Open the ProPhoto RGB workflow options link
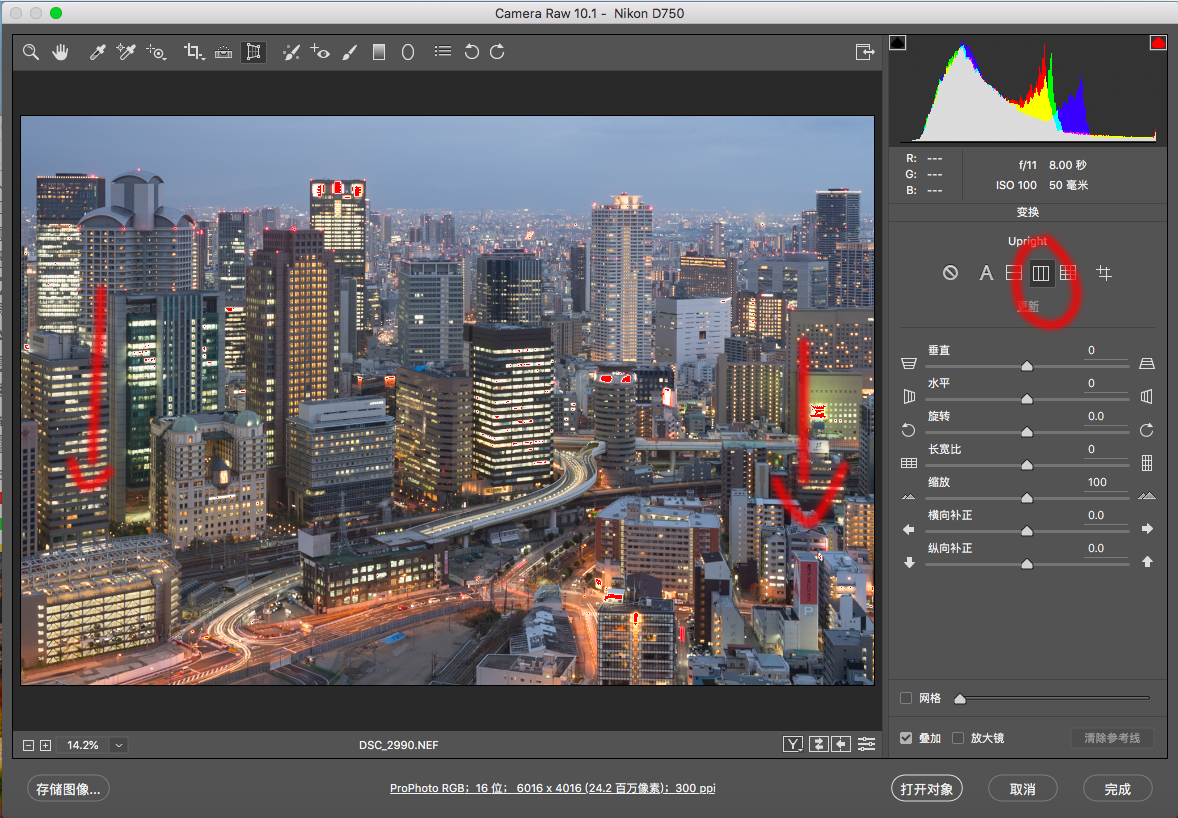The width and height of the screenshot is (1178, 818). 552,789
